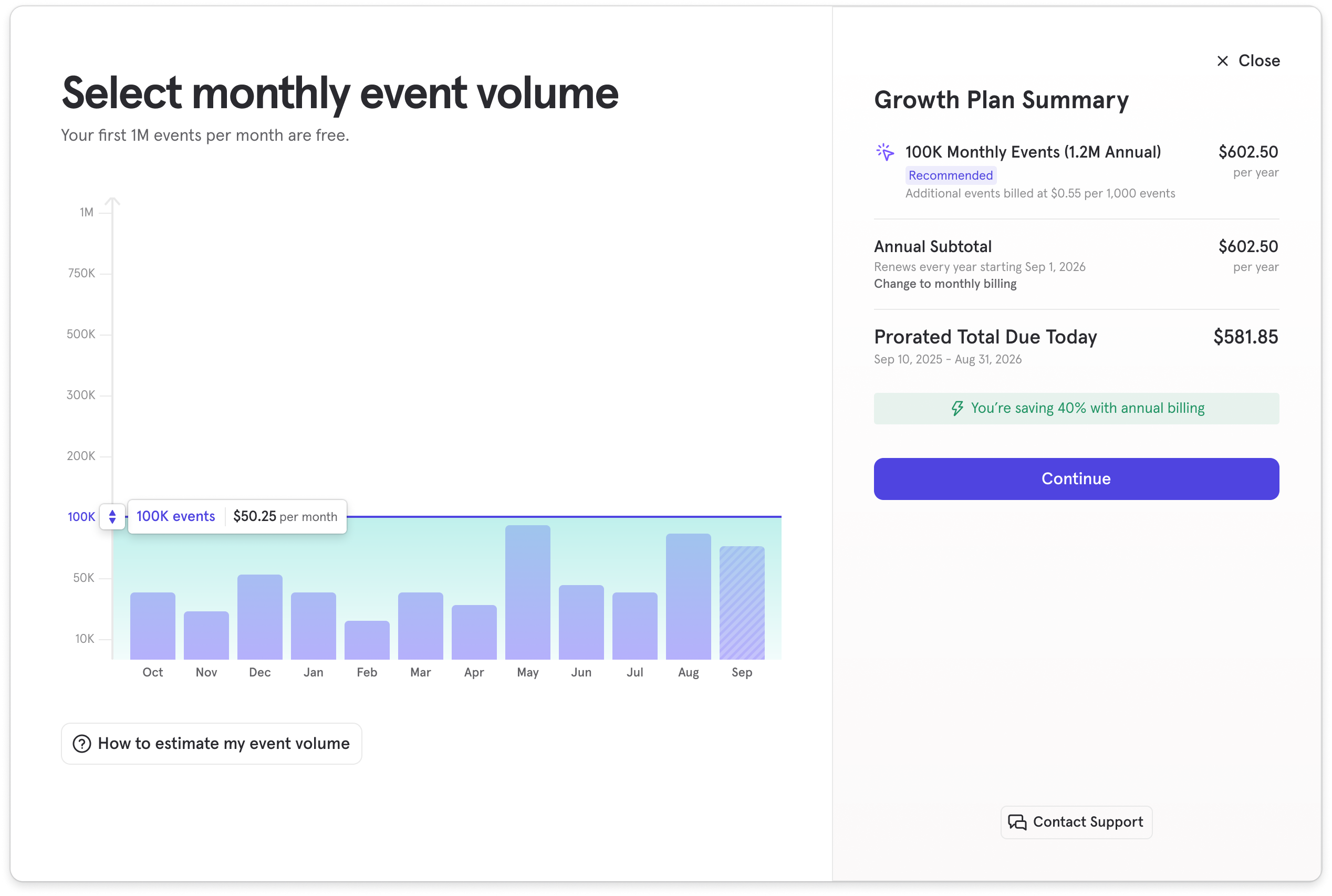Screen dimensions: 1332x896
Task: Open Contact Support
Action: [1076, 822]
